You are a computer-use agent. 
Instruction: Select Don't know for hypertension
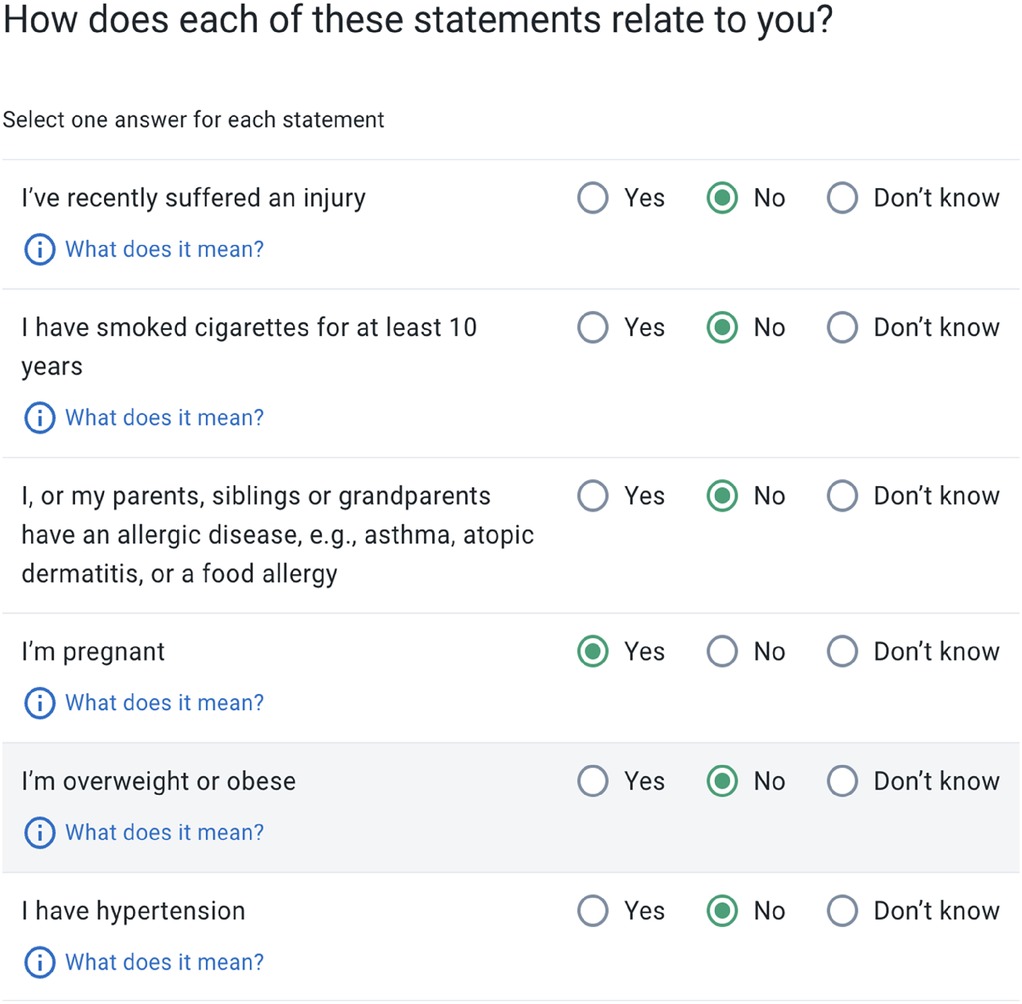(842, 911)
